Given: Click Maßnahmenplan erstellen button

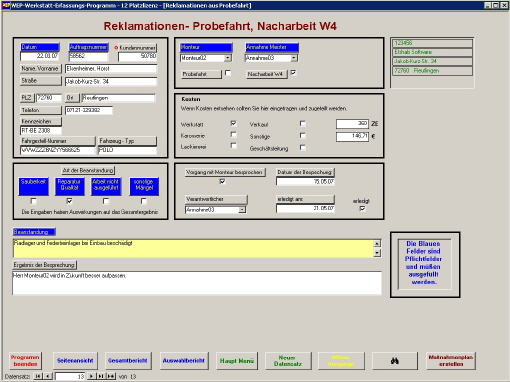Looking at the screenshot, I should coord(451,361).
